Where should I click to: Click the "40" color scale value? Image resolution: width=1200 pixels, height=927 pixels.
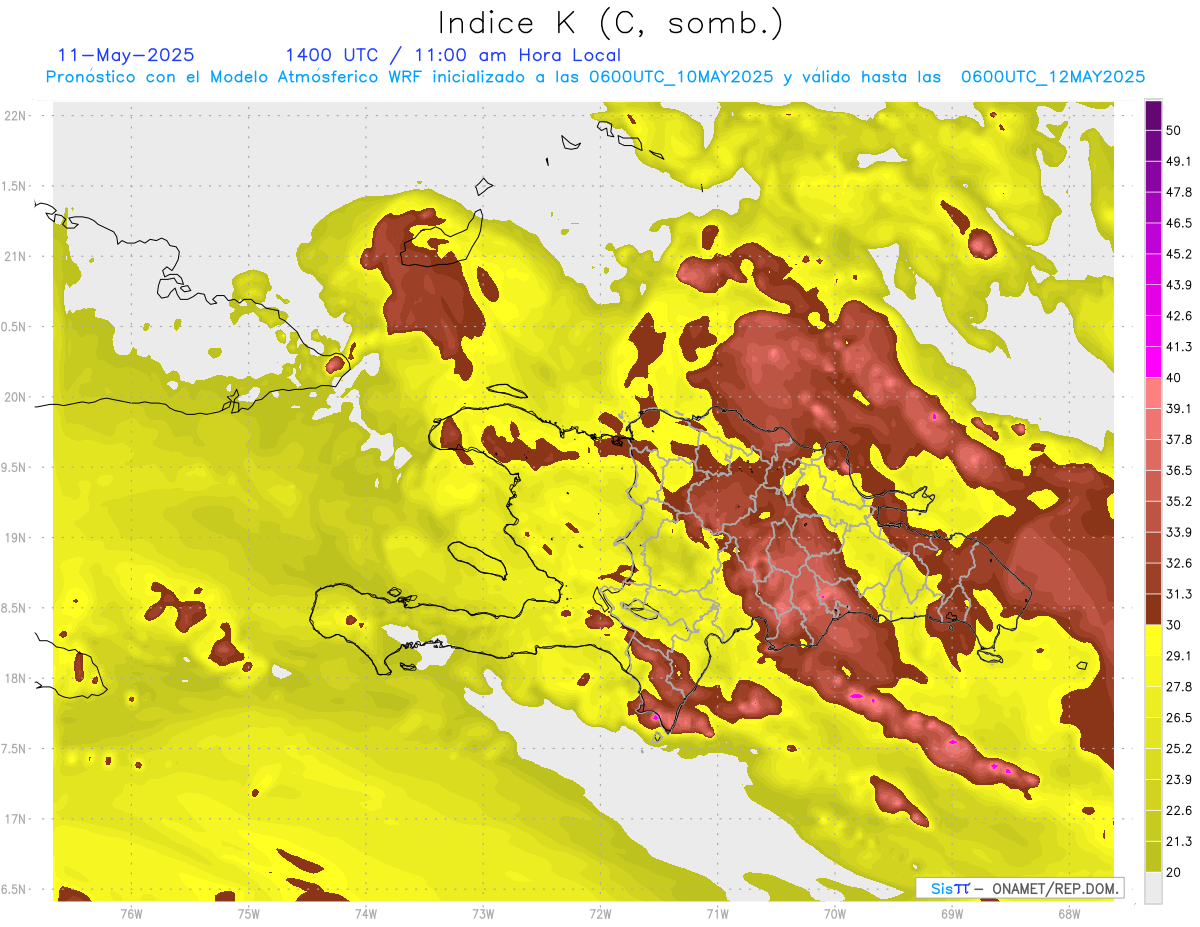pyautogui.click(x=1173, y=377)
